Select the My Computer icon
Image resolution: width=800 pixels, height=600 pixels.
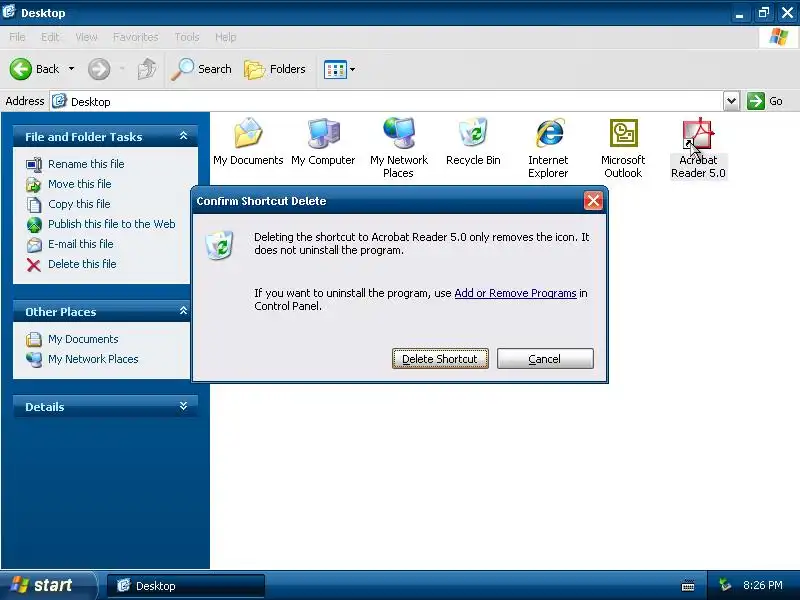click(x=323, y=142)
